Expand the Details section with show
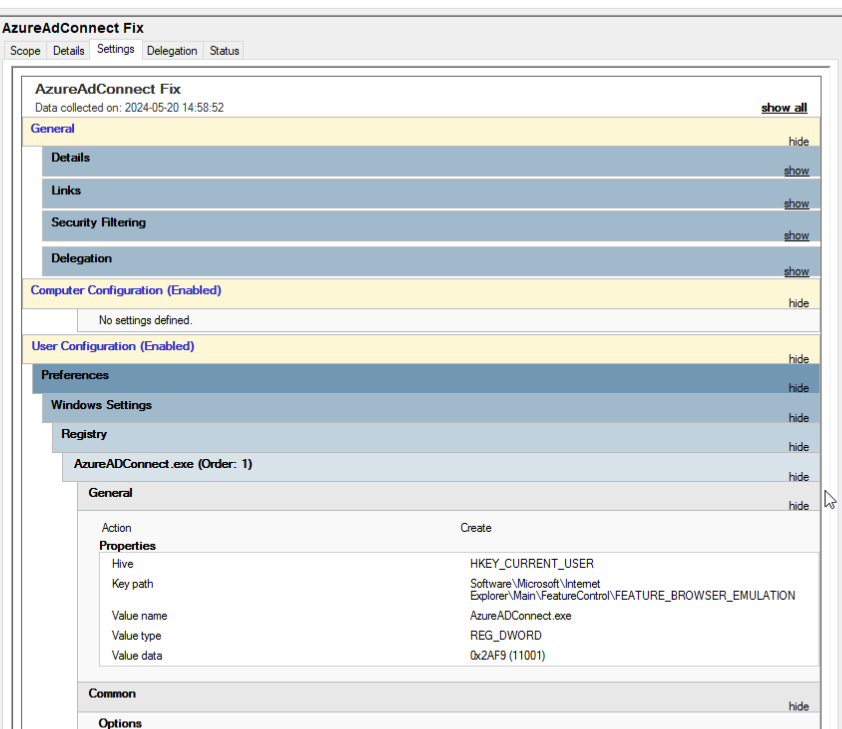 [x=796, y=171]
